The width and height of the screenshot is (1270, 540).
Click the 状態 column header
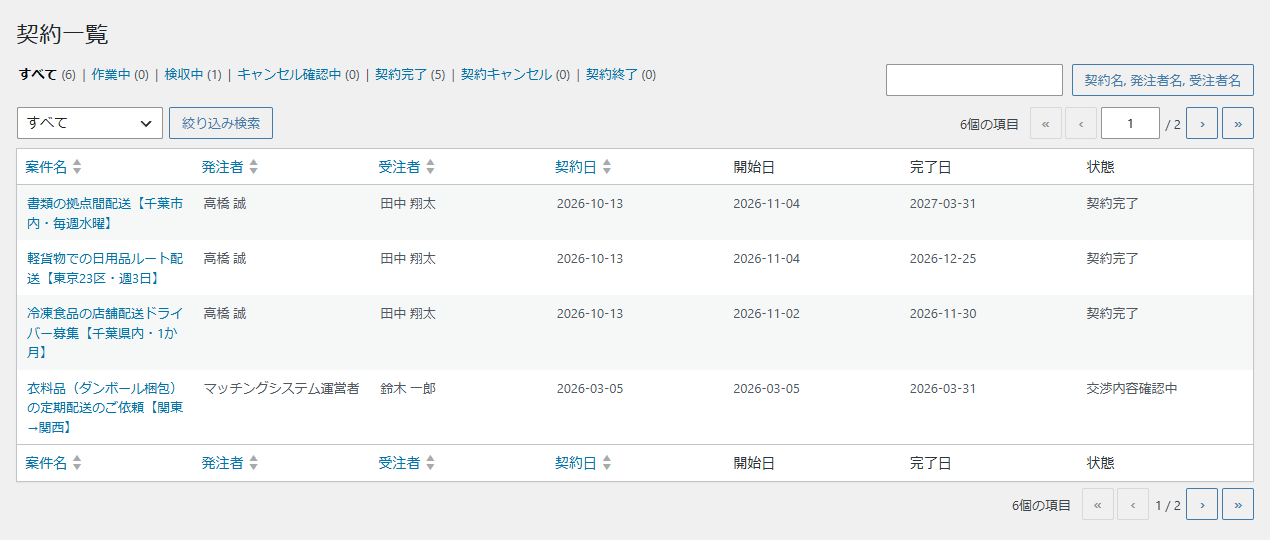pyautogui.click(x=1100, y=166)
